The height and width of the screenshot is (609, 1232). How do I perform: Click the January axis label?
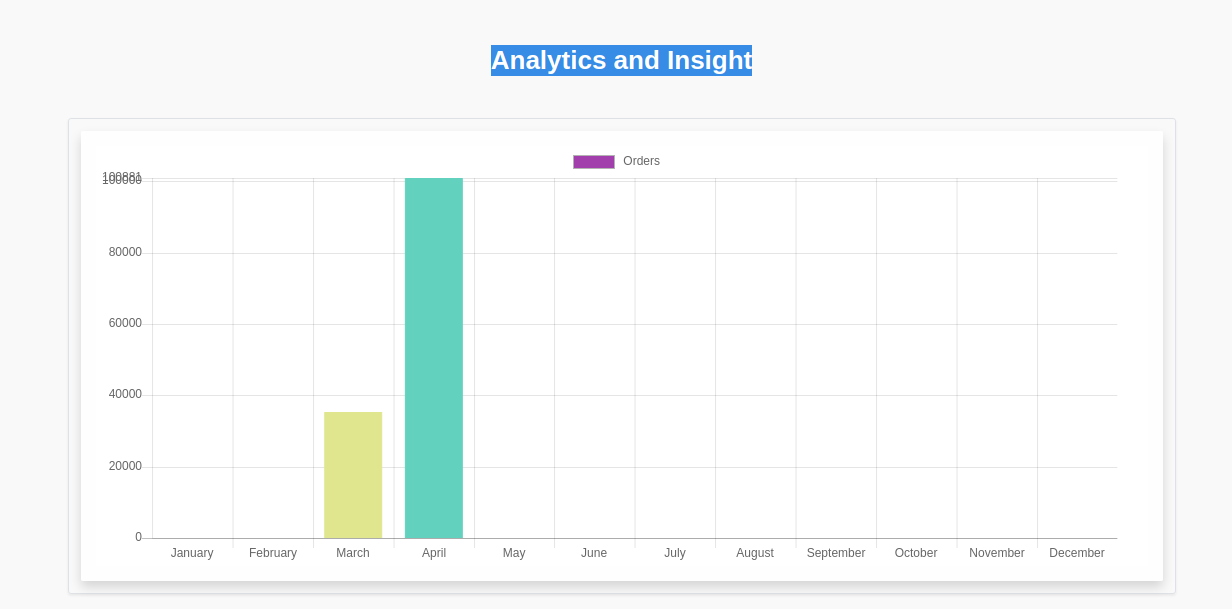[x=192, y=553]
